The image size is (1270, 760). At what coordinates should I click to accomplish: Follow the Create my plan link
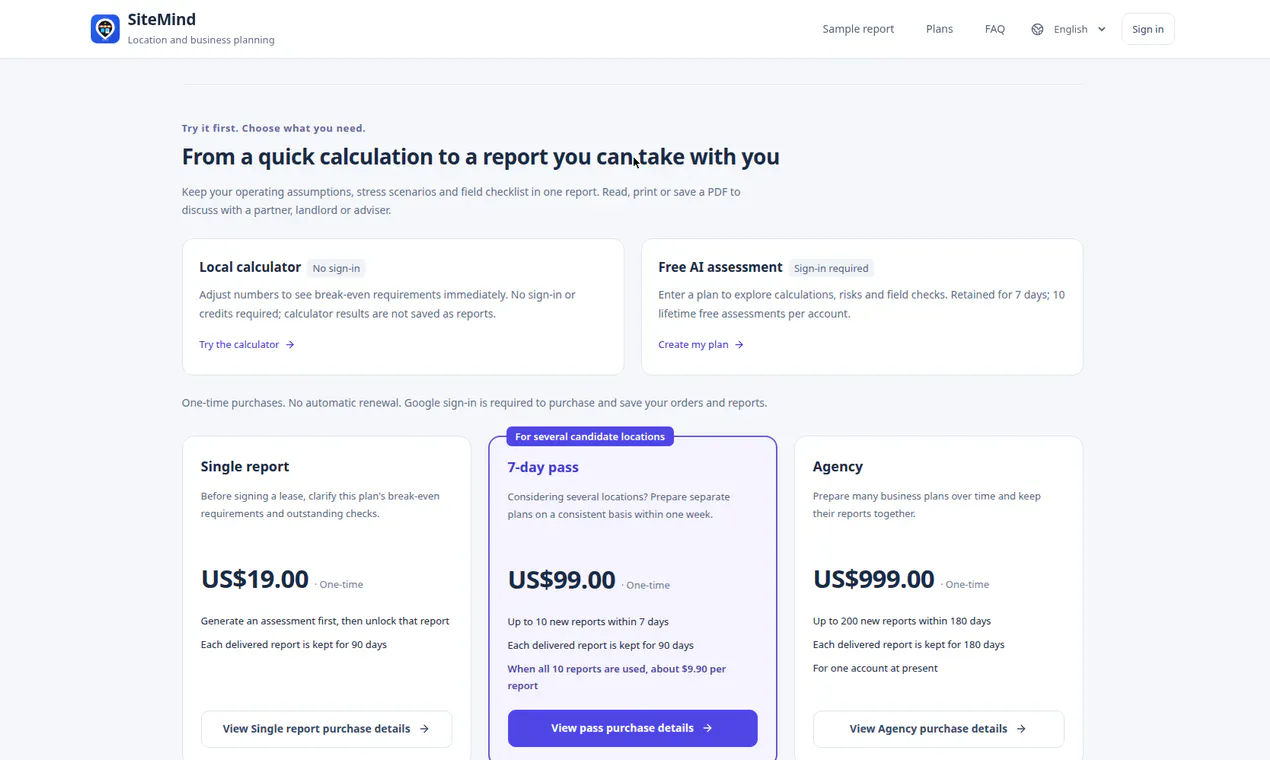click(701, 345)
